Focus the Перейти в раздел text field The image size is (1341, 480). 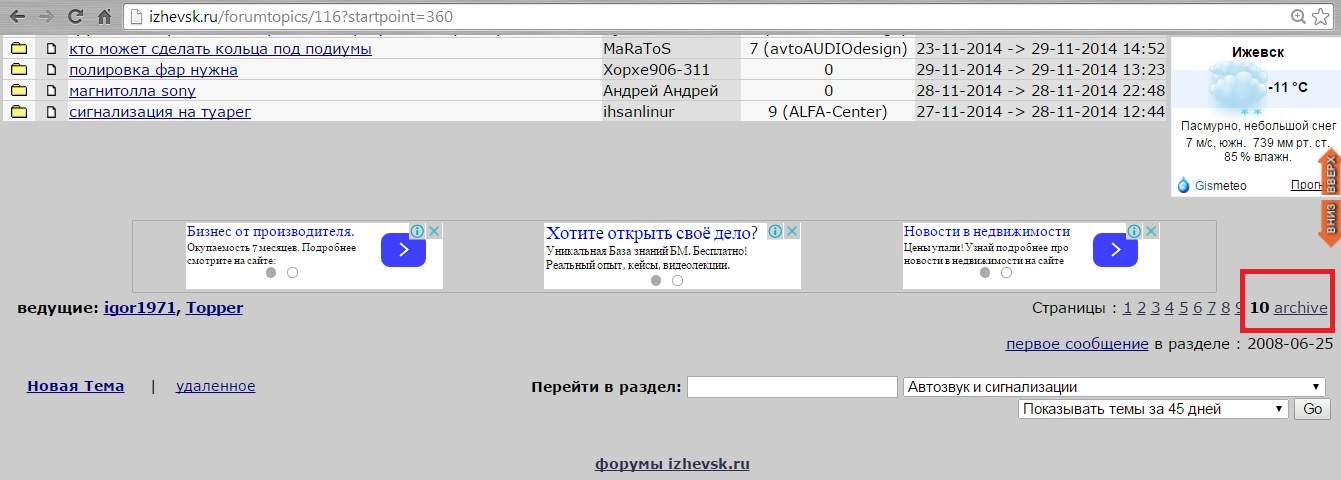point(792,387)
